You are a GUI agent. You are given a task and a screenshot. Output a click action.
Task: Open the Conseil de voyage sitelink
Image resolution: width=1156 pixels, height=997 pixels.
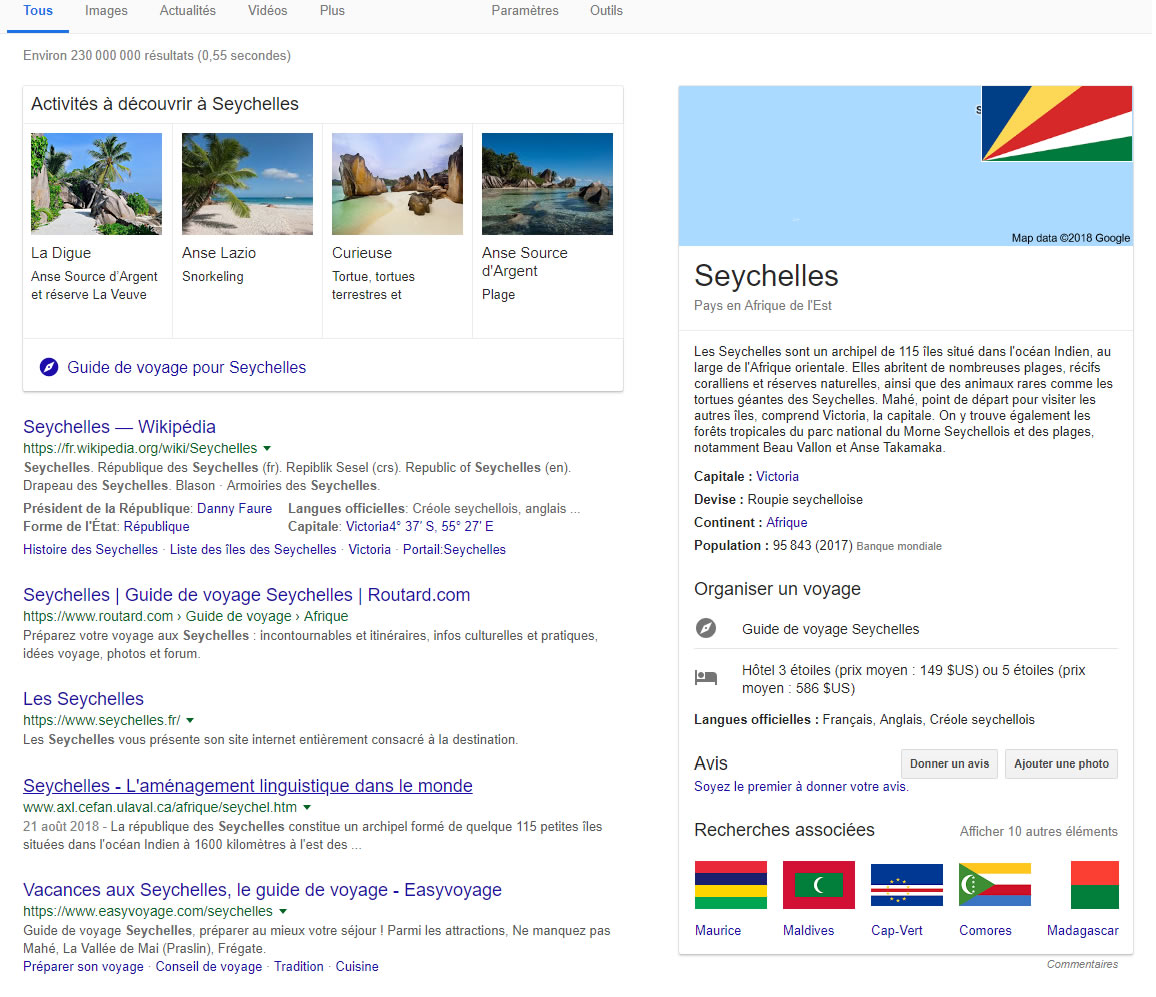coord(209,967)
